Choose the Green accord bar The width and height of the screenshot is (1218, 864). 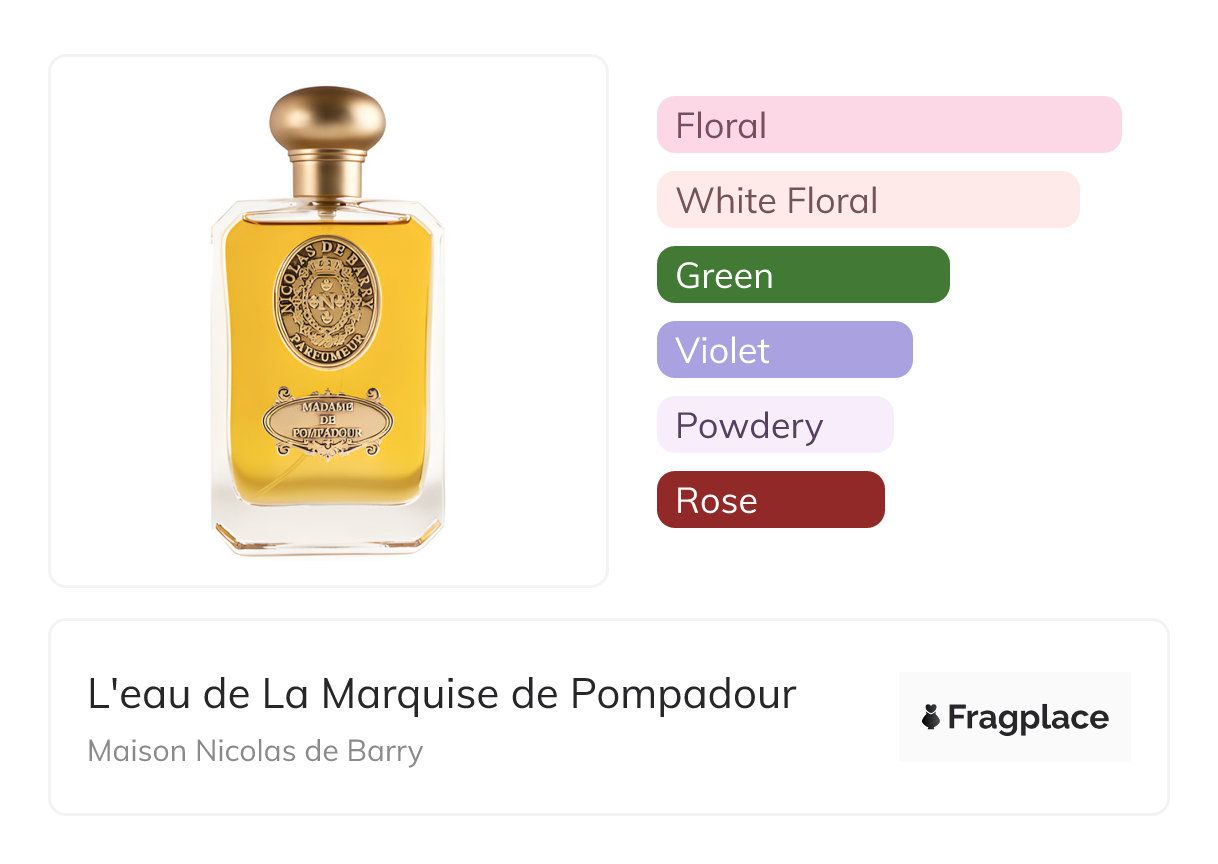pos(802,275)
